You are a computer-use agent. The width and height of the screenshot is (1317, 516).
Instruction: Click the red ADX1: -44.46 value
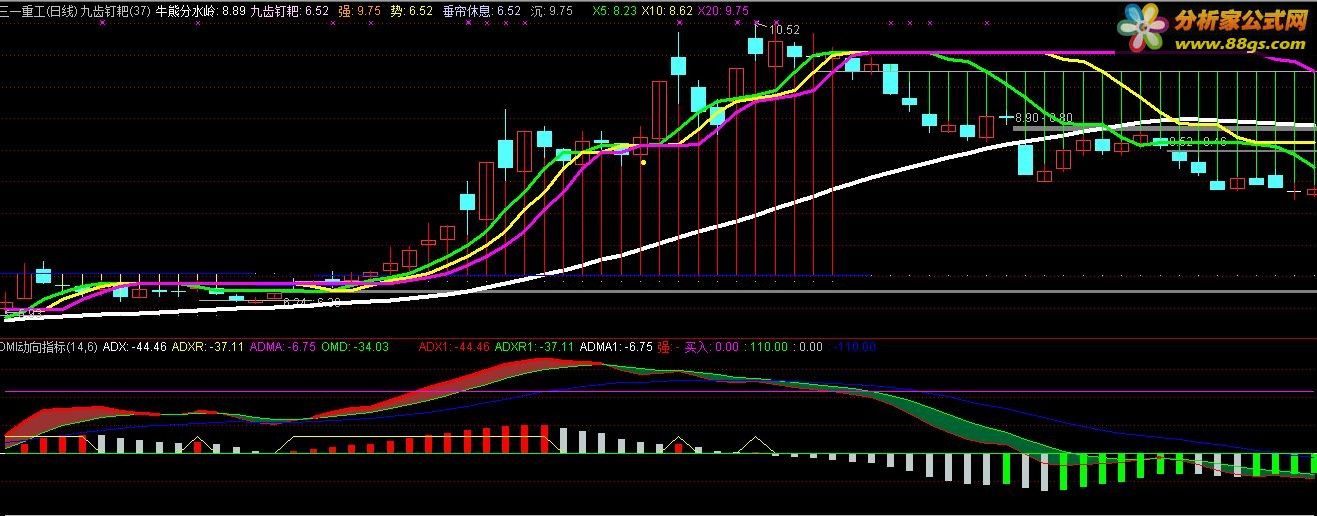(454, 347)
